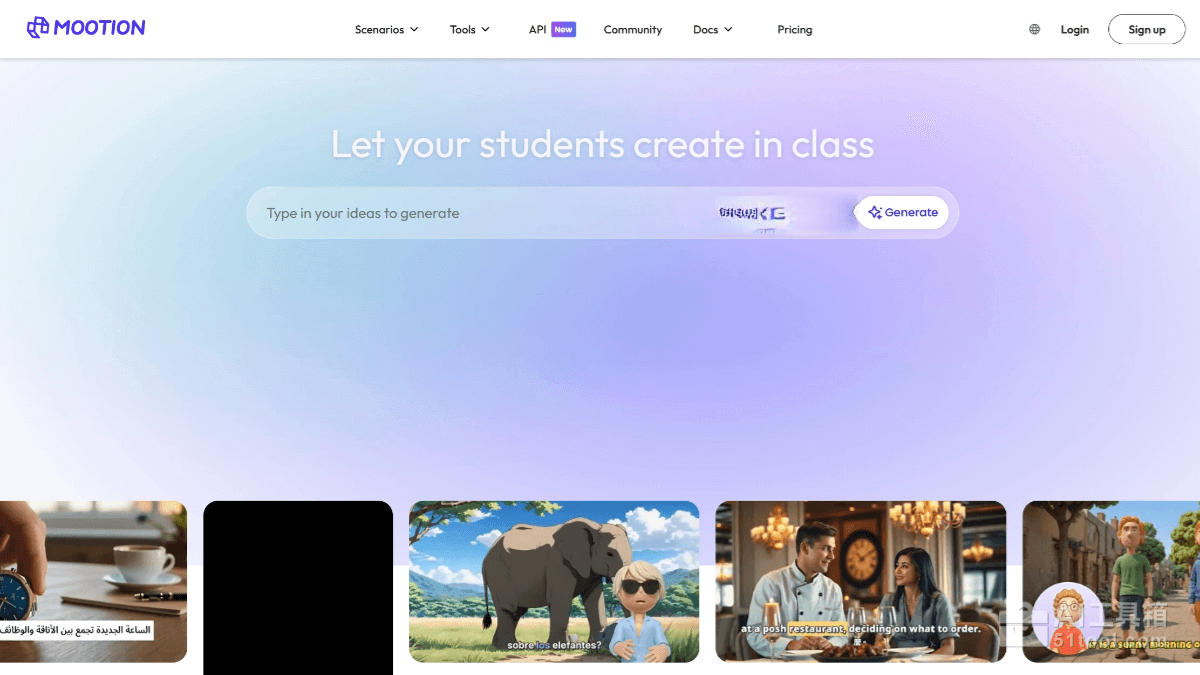The width and height of the screenshot is (1200, 675).
Task: Expand the Scenarios dropdown menu
Action: (386, 29)
